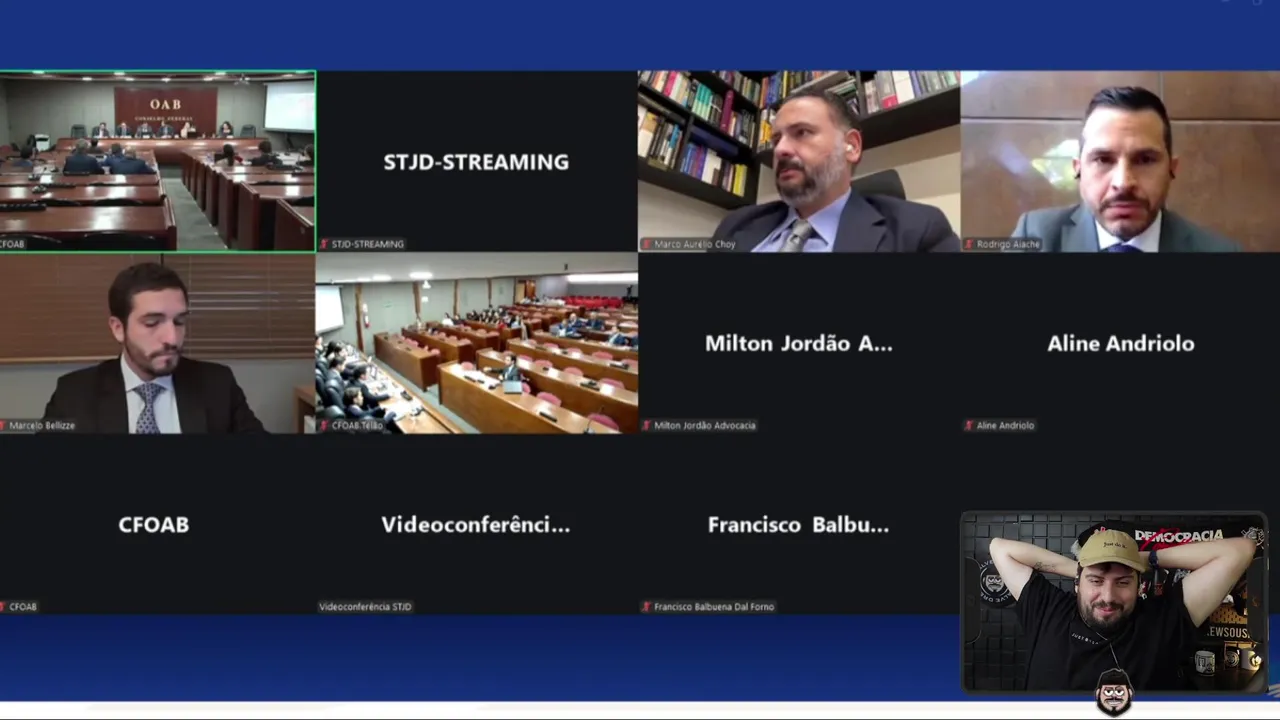Image resolution: width=1280 pixels, height=720 pixels.
Task: Click the 'Marco Aurelio Choy' name label
Action: click(694, 244)
